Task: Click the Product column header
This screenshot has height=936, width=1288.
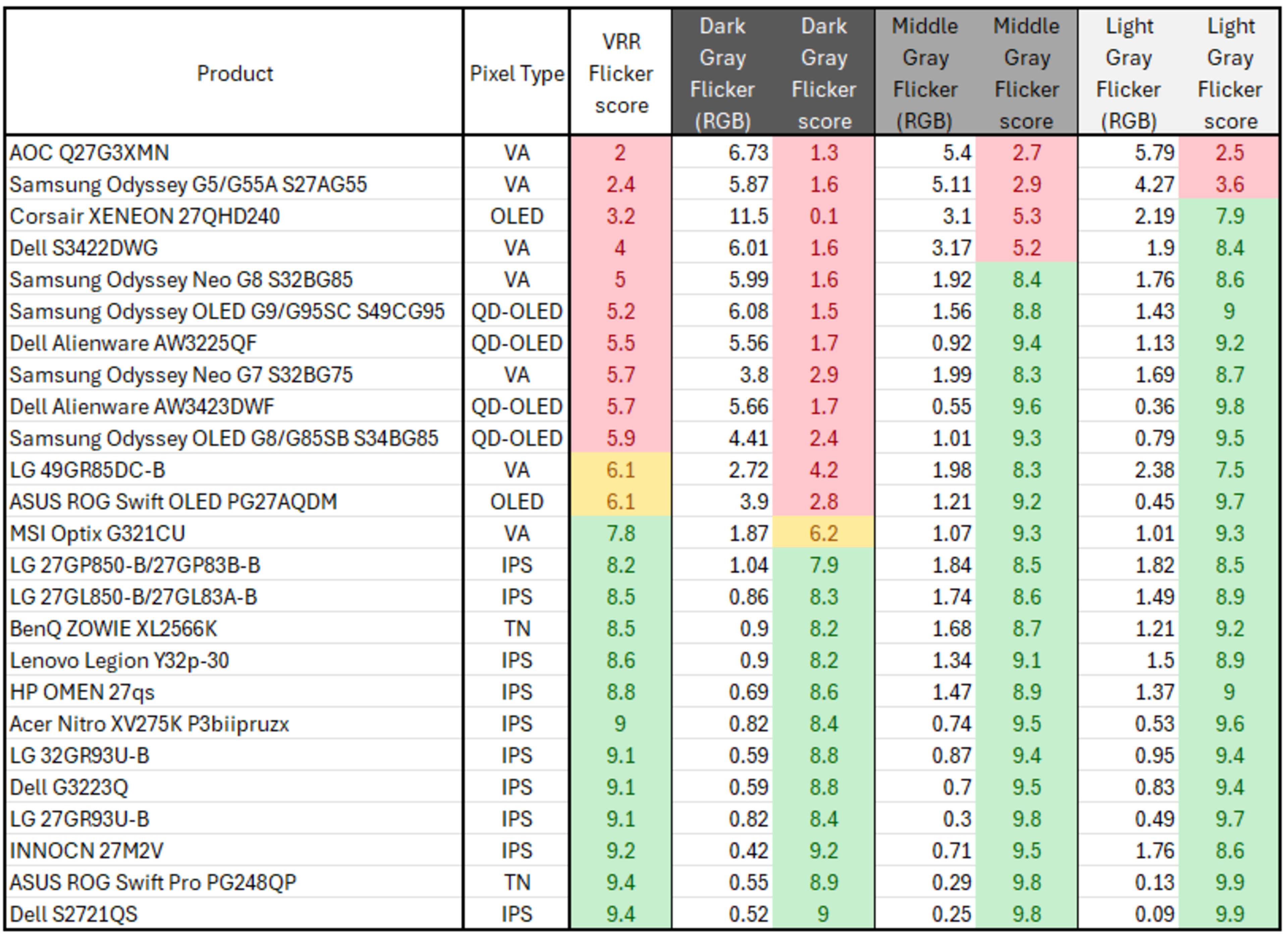Action: tap(234, 73)
